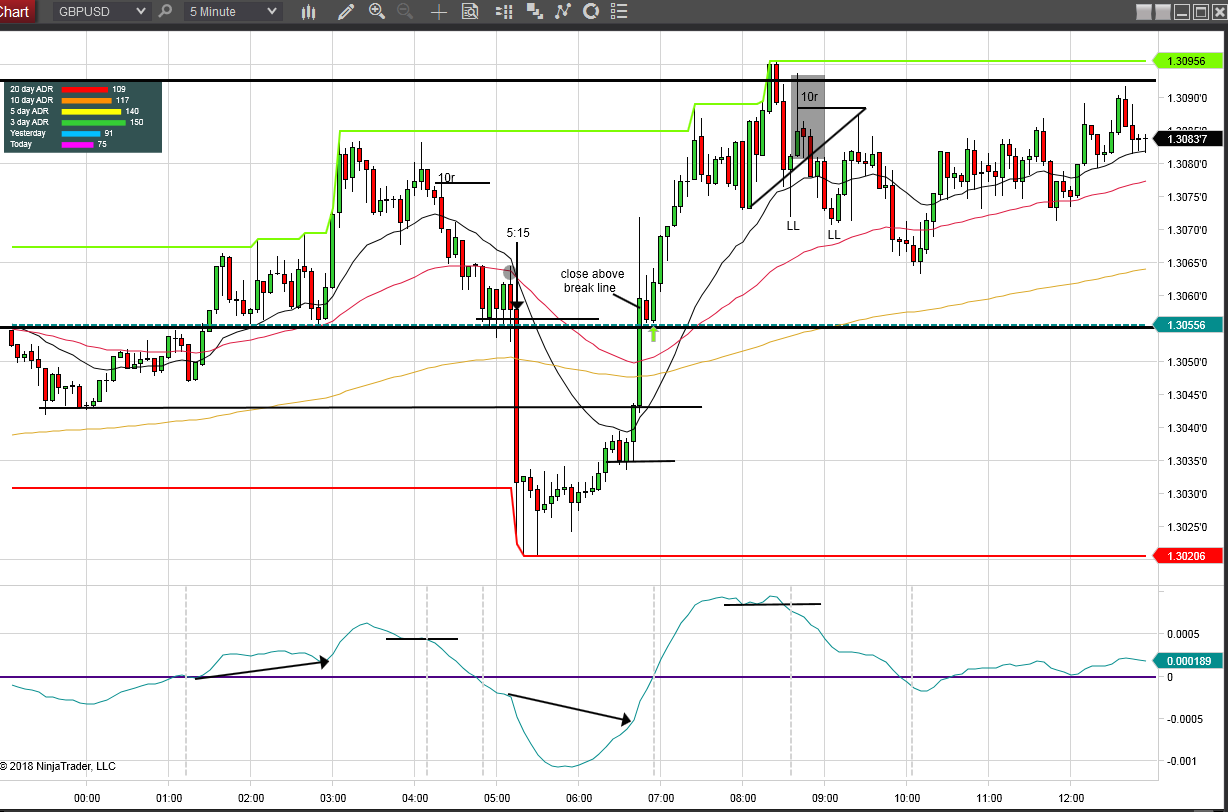1228x812 pixels.
Task: Click the 1.3050'0 price axis label
Action: tap(1186, 362)
